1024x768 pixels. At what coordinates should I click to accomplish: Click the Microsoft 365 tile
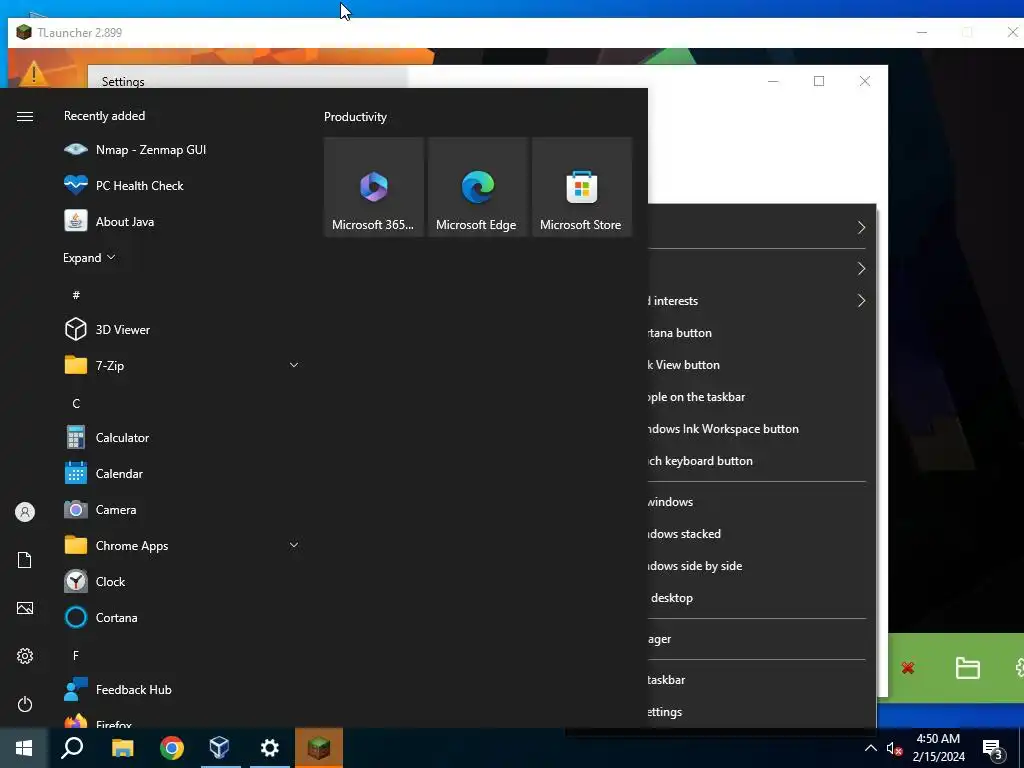[374, 187]
